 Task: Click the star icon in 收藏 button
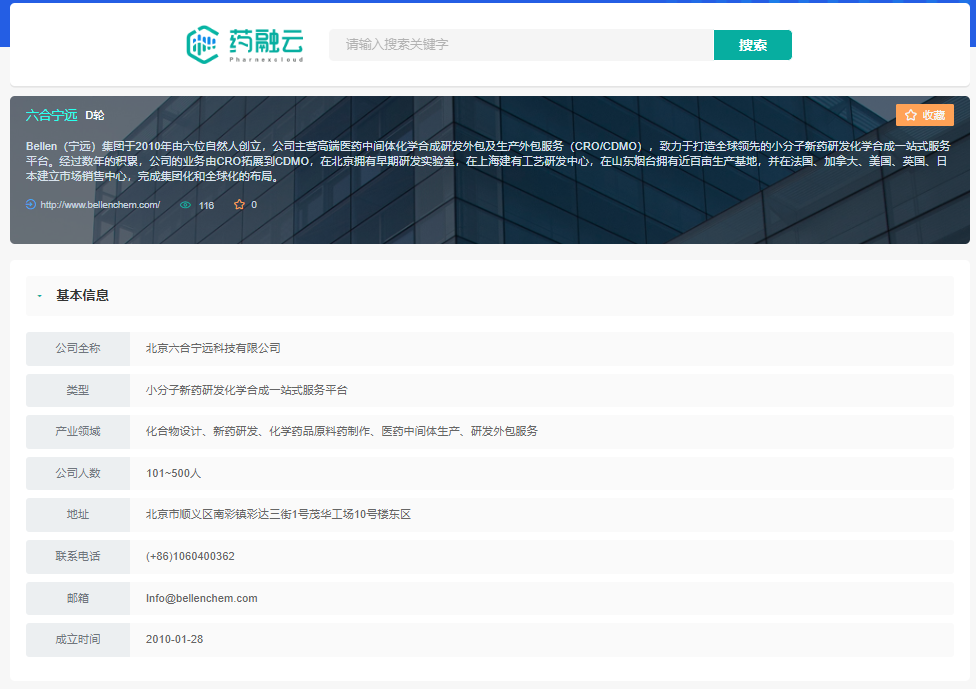(x=911, y=115)
